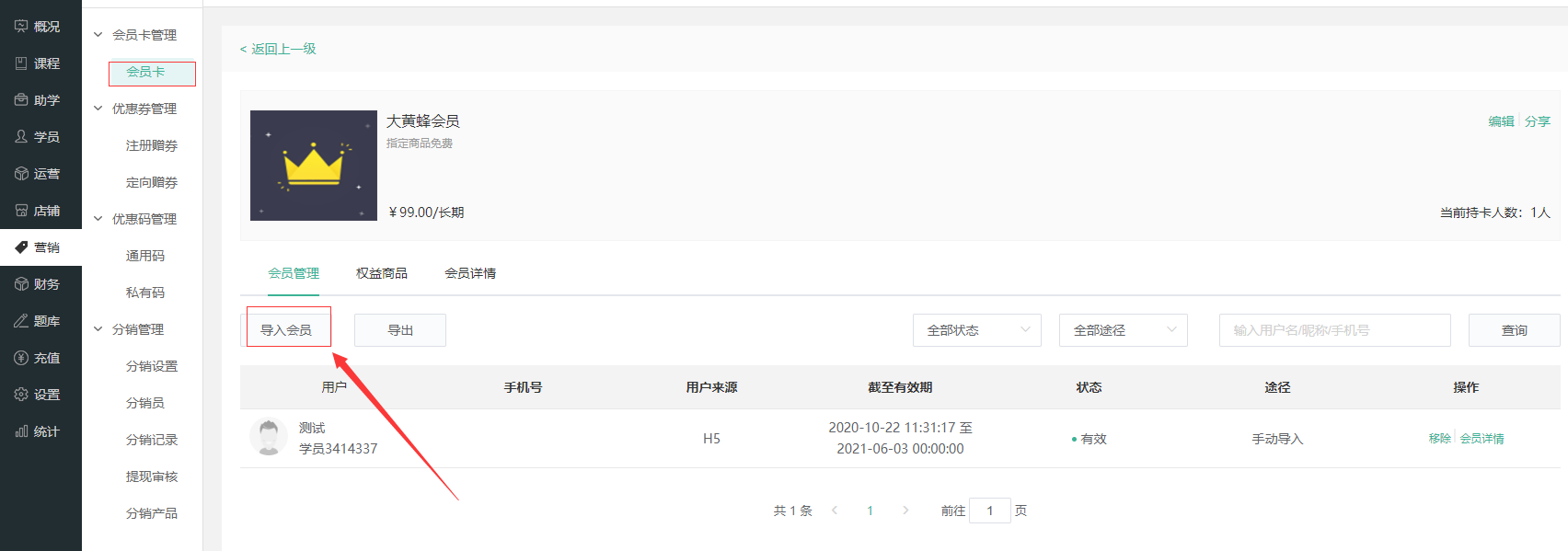Switch to the 权益商品 tab

coord(382,273)
